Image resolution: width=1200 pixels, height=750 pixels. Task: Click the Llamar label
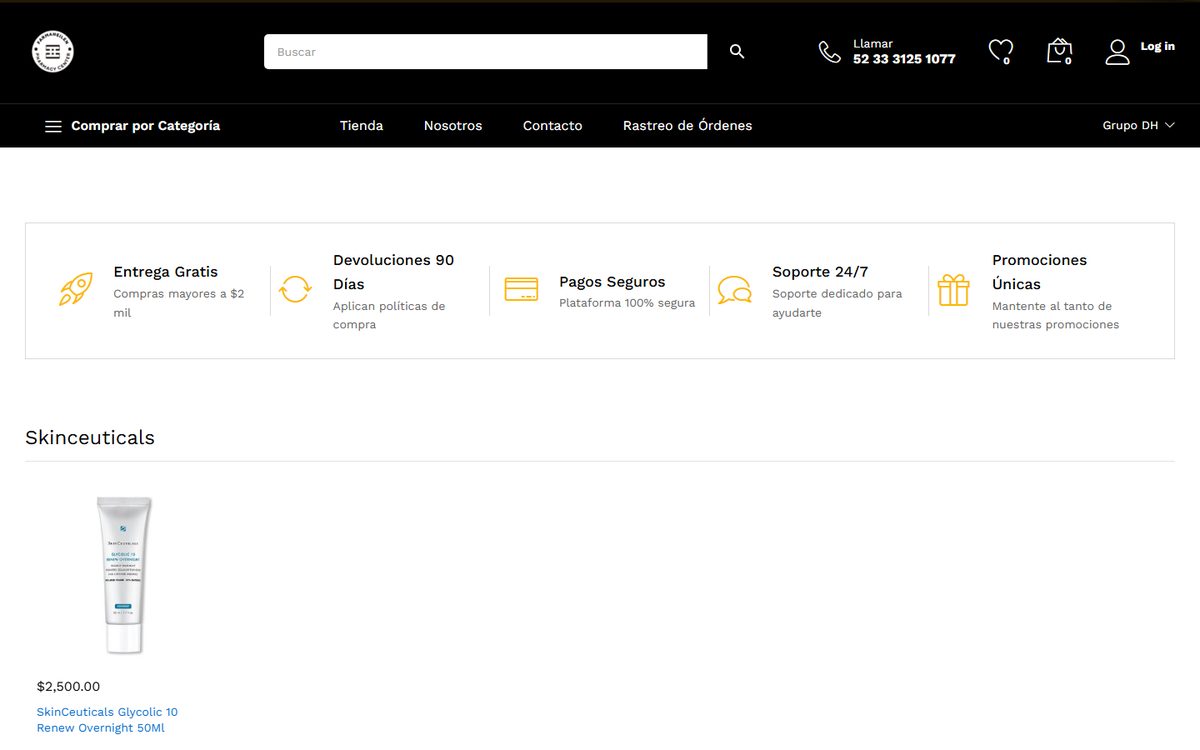click(873, 44)
